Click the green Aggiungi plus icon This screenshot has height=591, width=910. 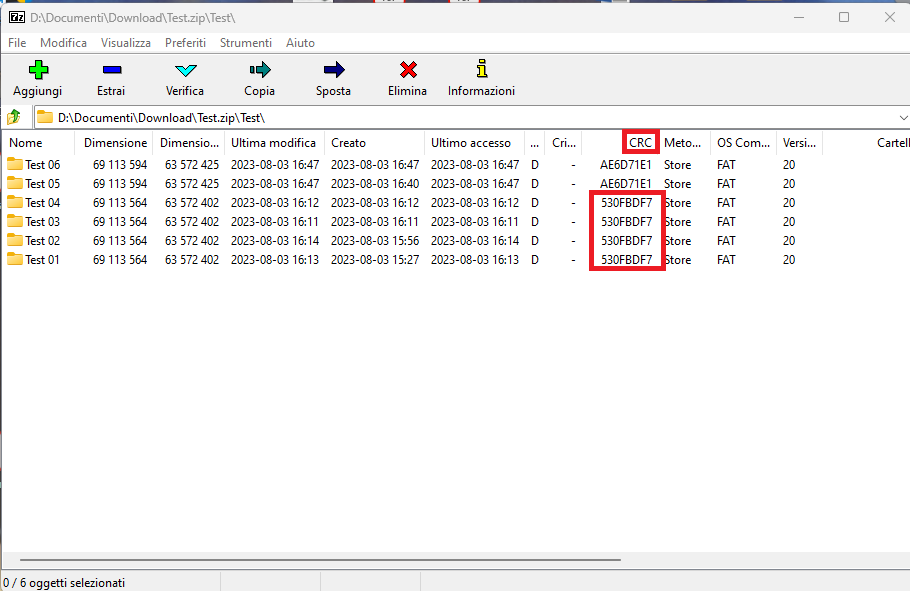pos(38,70)
